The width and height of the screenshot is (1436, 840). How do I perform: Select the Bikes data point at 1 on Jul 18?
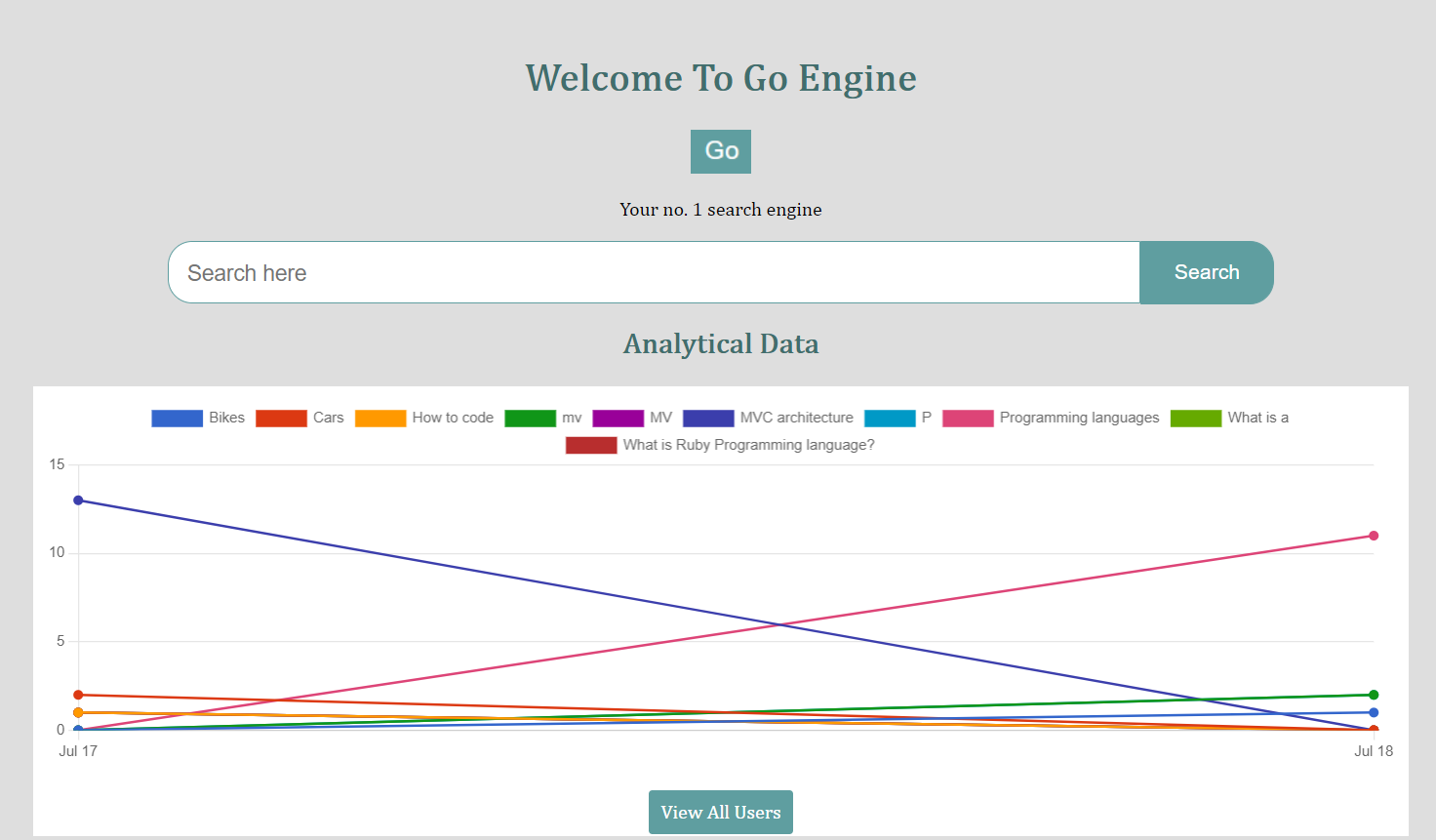(x=1374, y=712)
